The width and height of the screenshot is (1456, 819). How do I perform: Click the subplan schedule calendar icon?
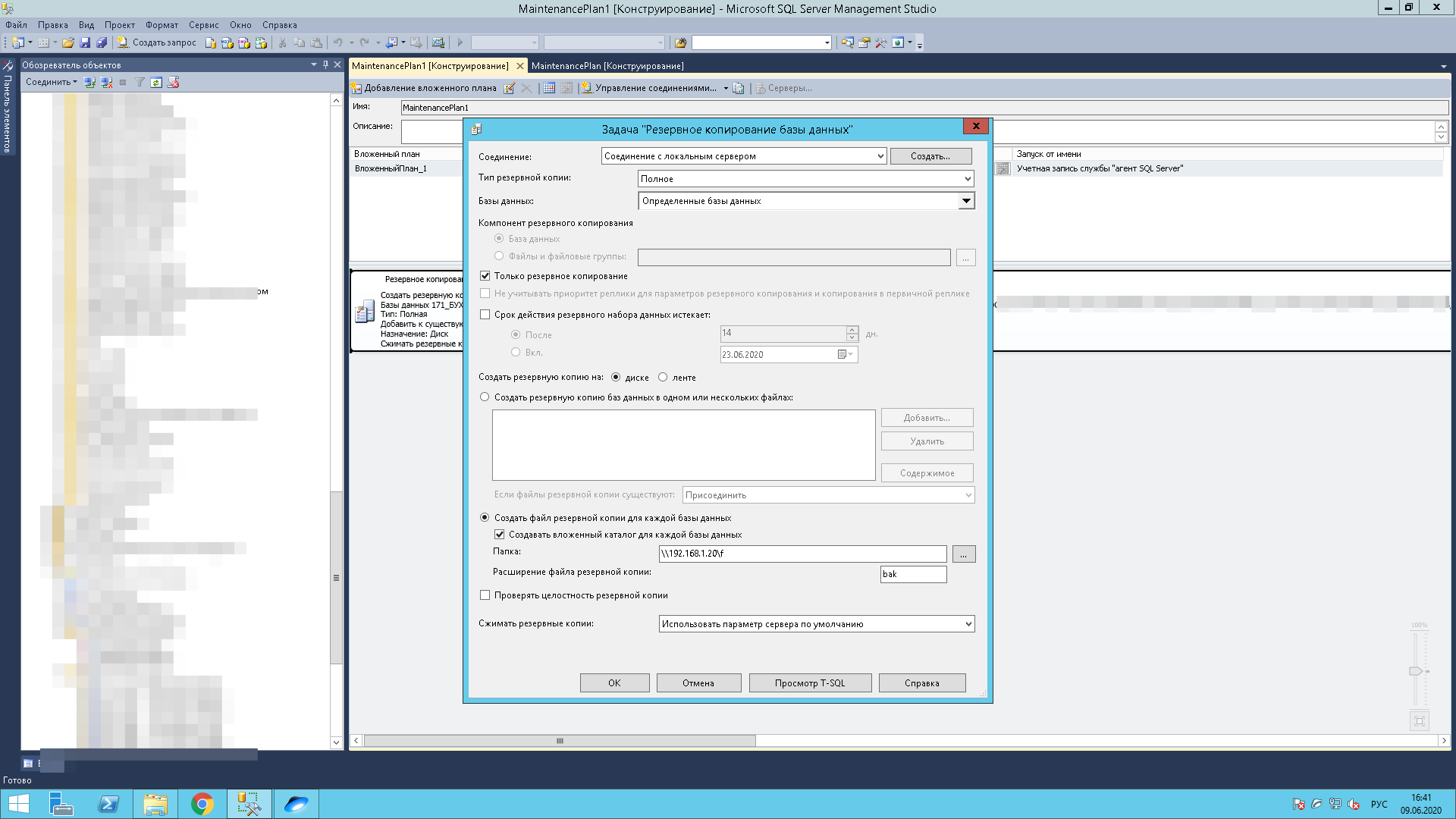[x=549, y=88]
